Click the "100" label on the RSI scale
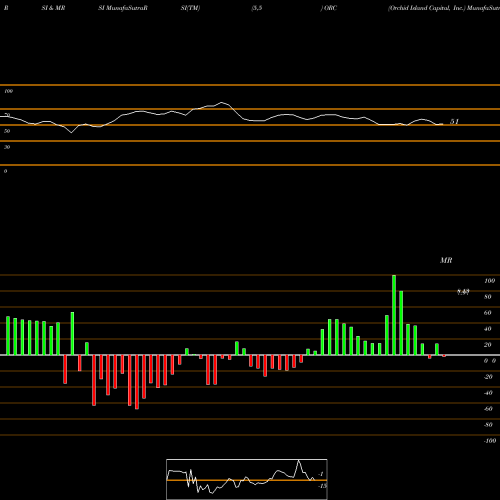Screen dimensions: 500x500 click(9, 91)
